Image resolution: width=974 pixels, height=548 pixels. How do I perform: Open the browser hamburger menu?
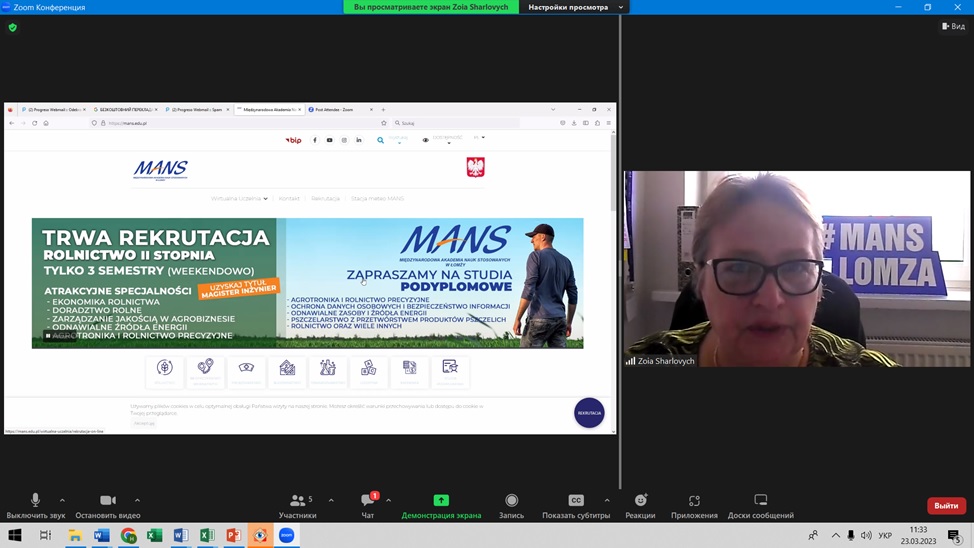point(609,123)
